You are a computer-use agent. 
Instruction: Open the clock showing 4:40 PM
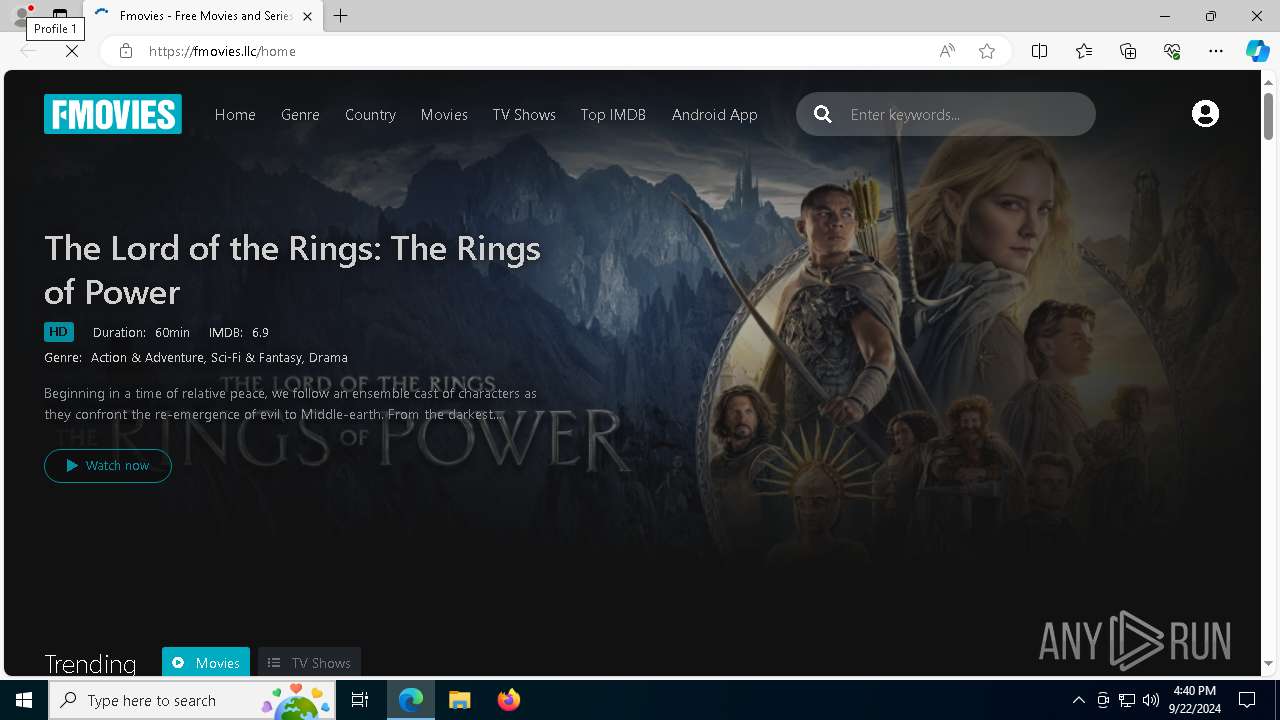click(1194, 700)
